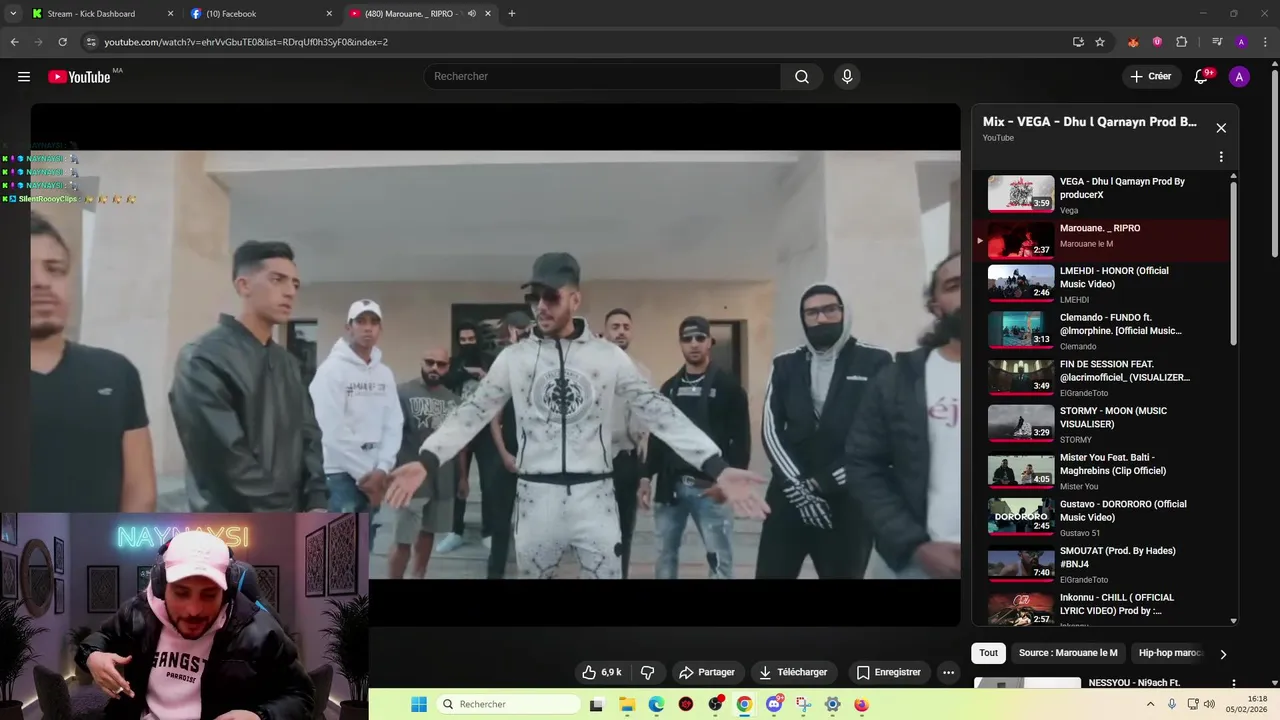Open the Extensions puzzle menu
1280x720 pixels.
(x=1181, y=42)
